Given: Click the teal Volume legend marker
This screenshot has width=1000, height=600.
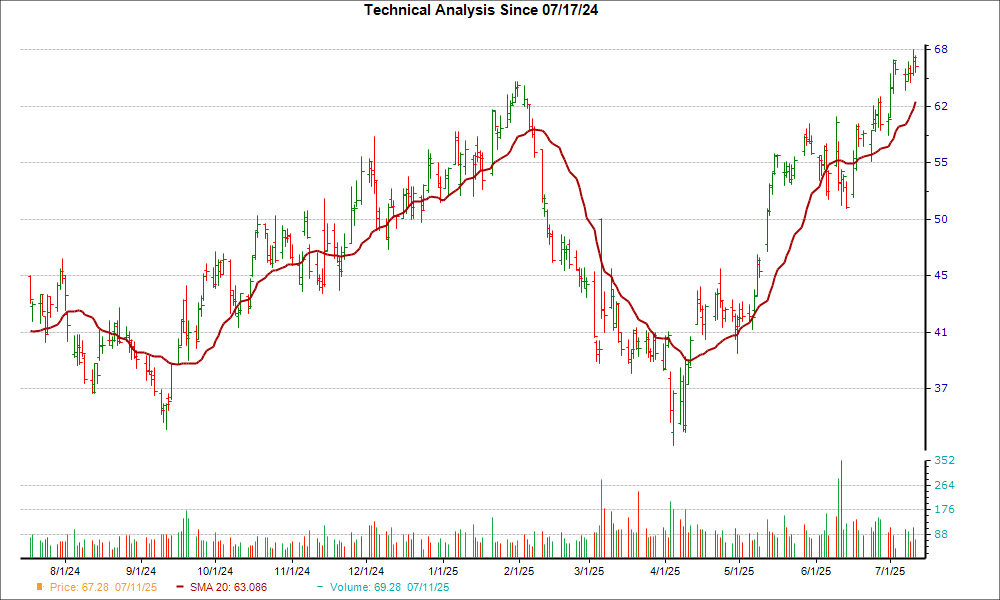Looking at the screenshot, I should point(320,587).
